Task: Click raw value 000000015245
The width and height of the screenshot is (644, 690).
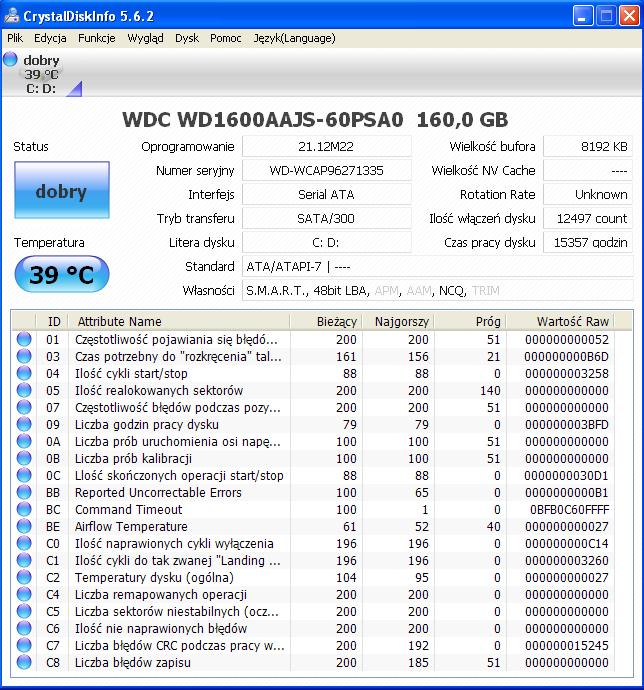Action: coord(567,646)
